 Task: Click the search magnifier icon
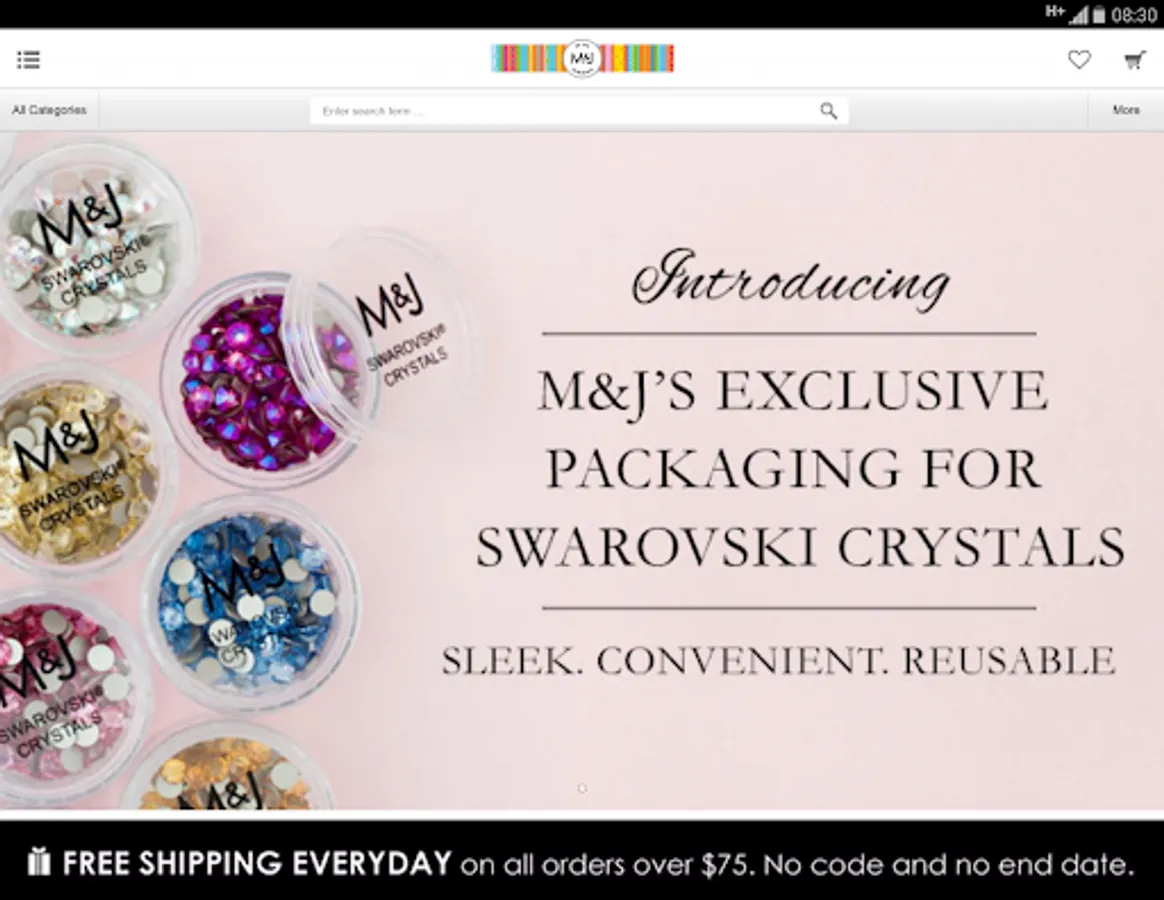click(x=828, y=111)
